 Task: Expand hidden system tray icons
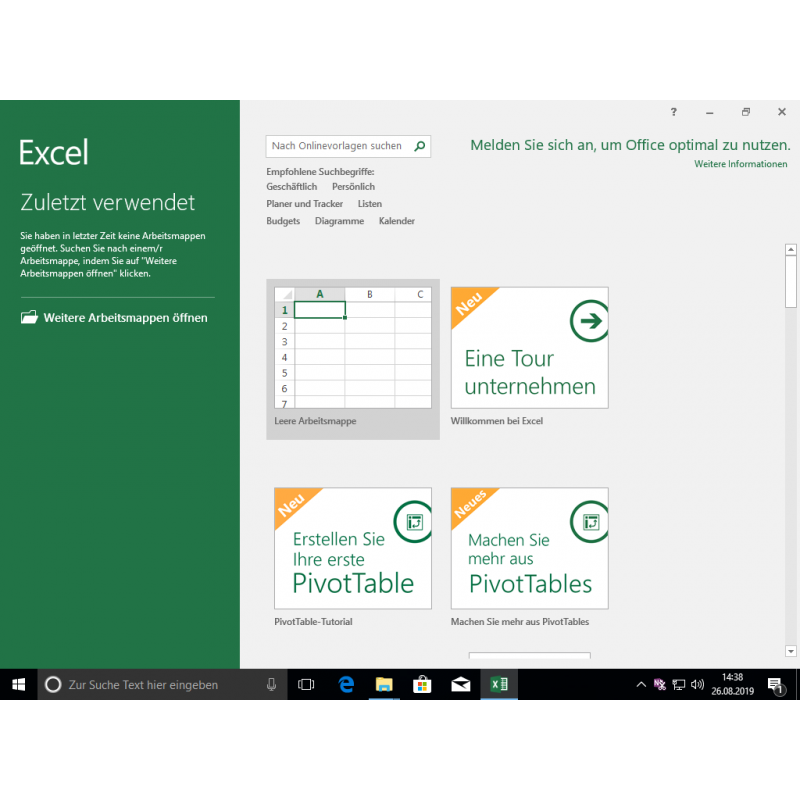click(641, 685)
